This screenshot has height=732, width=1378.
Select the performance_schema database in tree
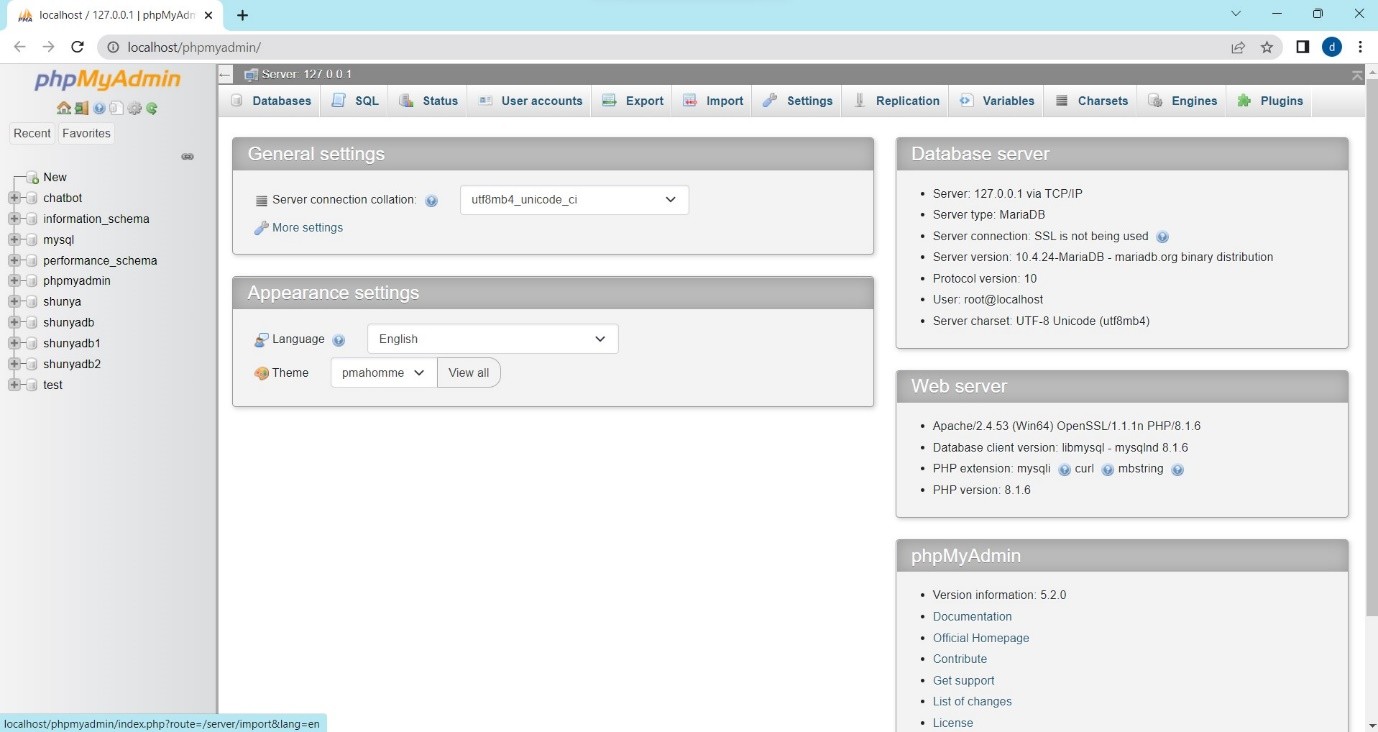(99, 260)
